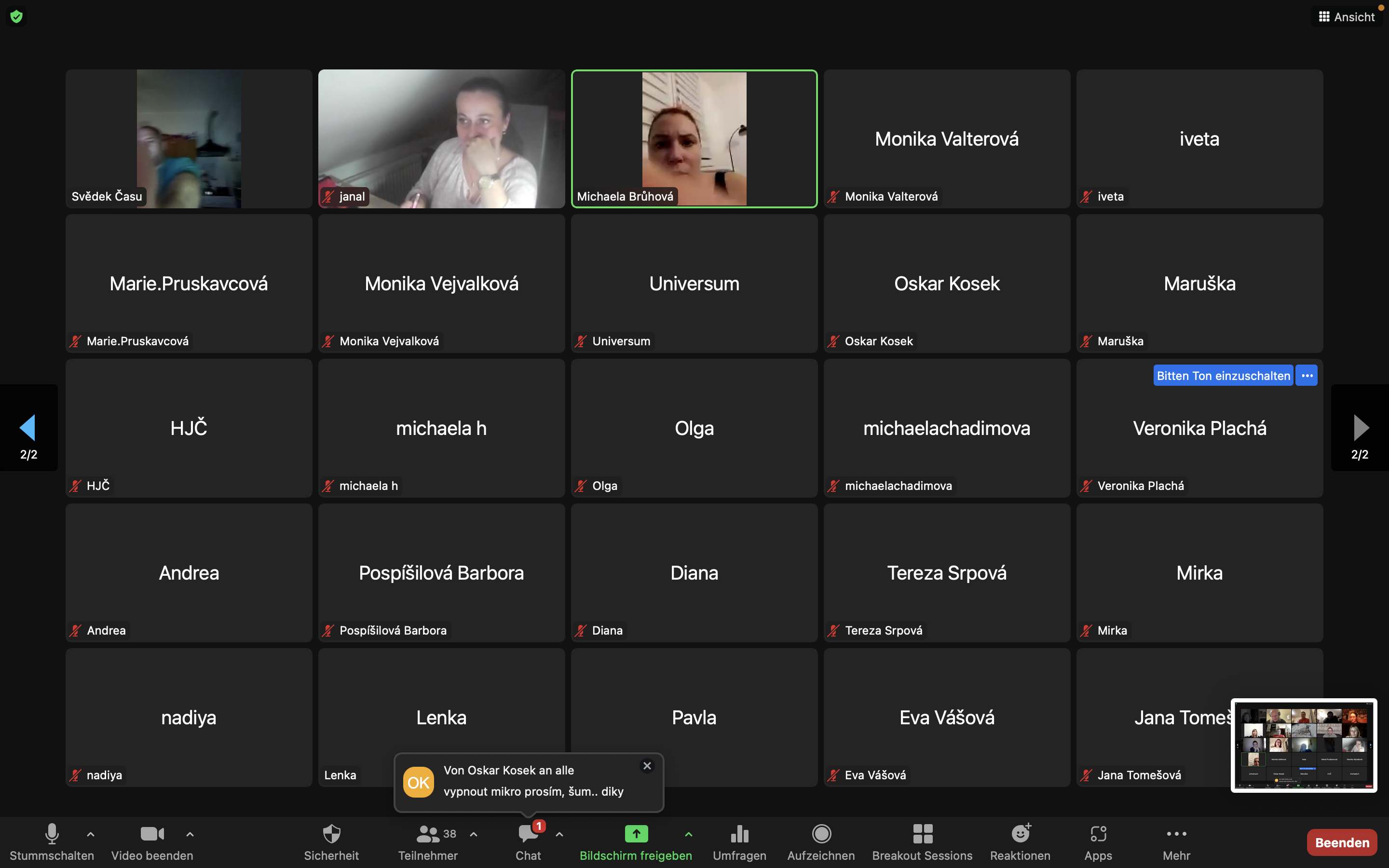Click Bitten Ton einzuschalten on Veronika Plachá
This screenshot has width=1389, height=868.
coord(1223,376)
